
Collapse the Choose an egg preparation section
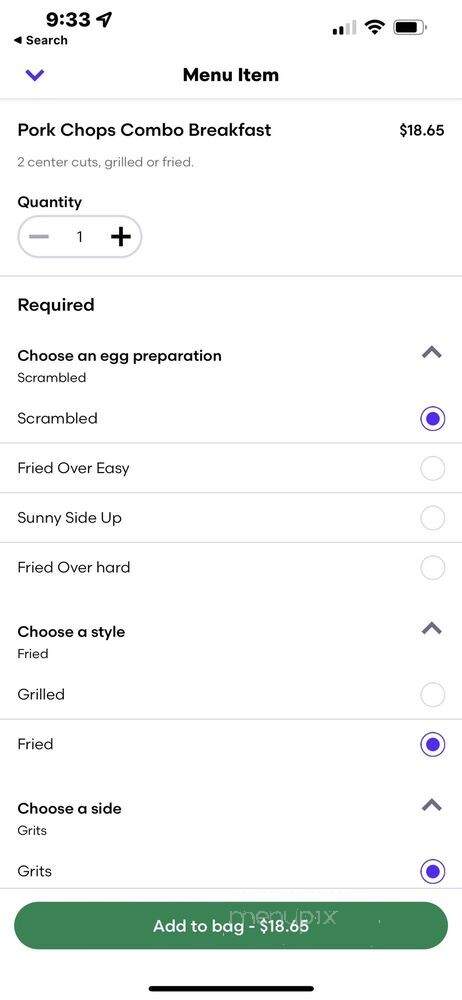tap(432, 352)
